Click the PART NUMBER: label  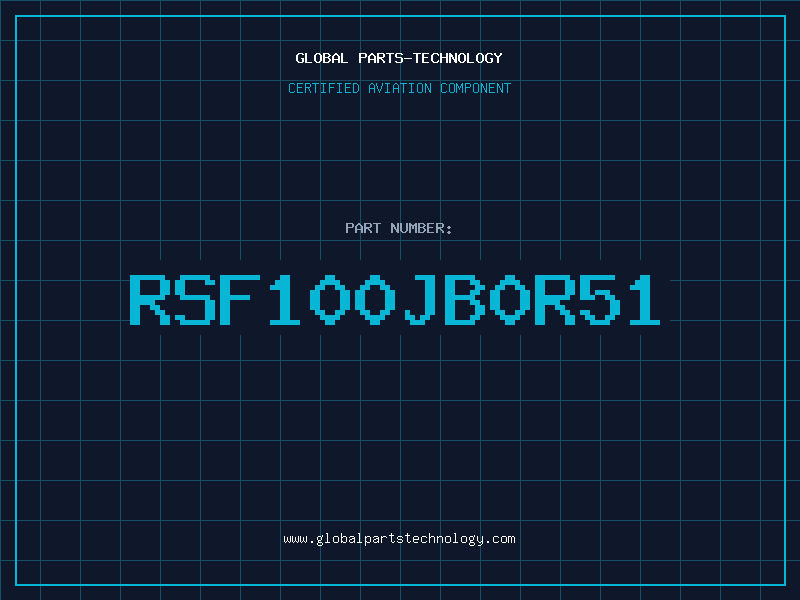(x=398, y=228)
